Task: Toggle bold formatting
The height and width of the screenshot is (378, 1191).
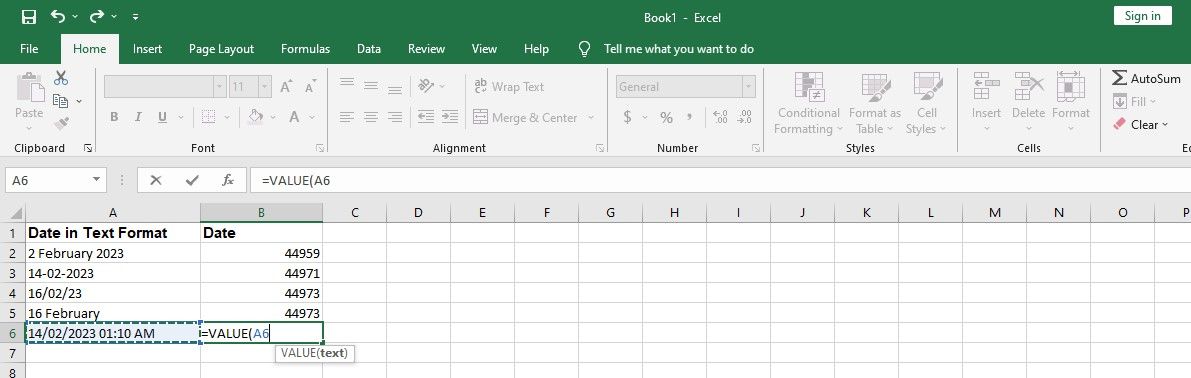Action: (x=114, y=117)
